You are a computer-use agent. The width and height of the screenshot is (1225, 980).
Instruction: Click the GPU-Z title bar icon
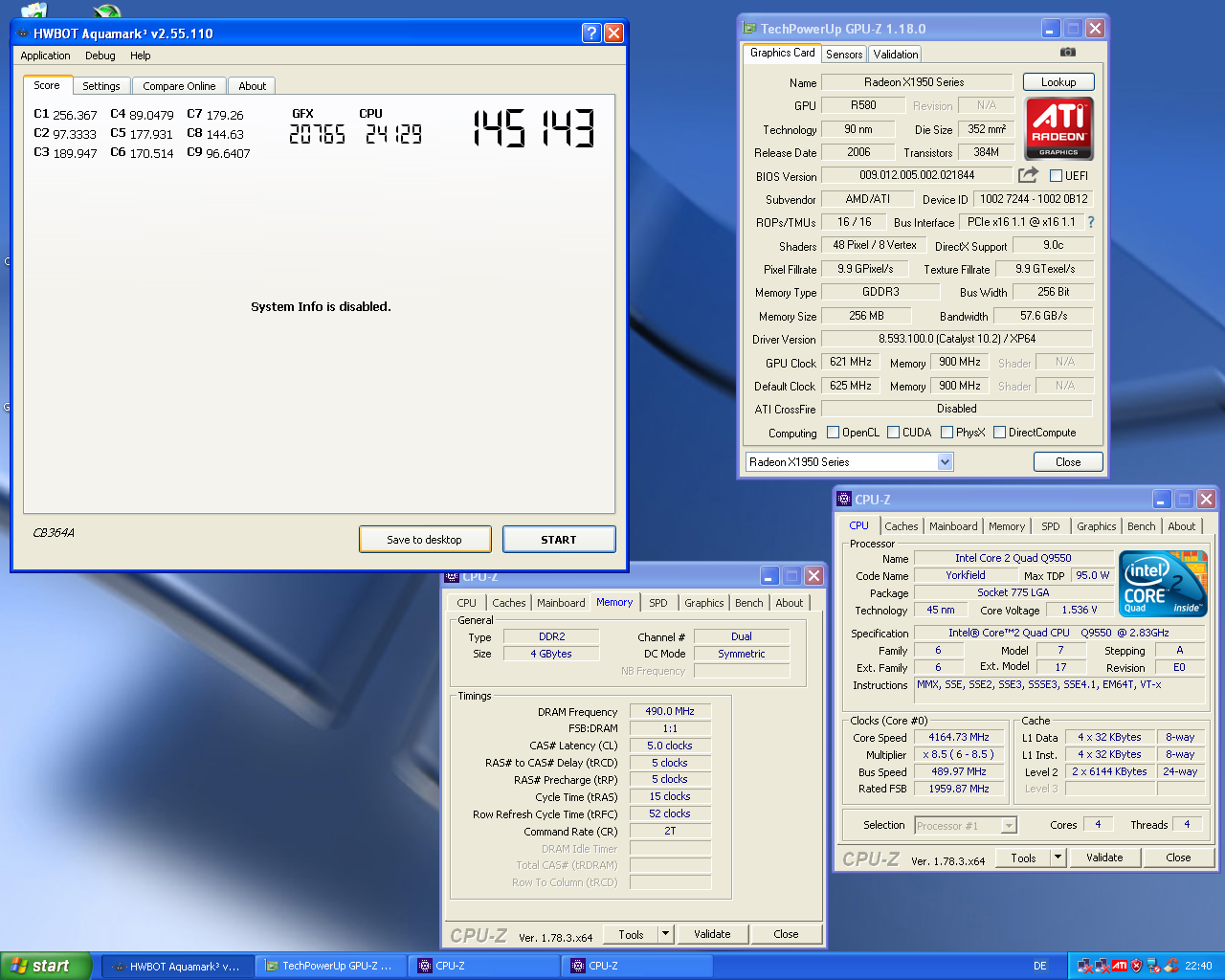coord(751,29)
